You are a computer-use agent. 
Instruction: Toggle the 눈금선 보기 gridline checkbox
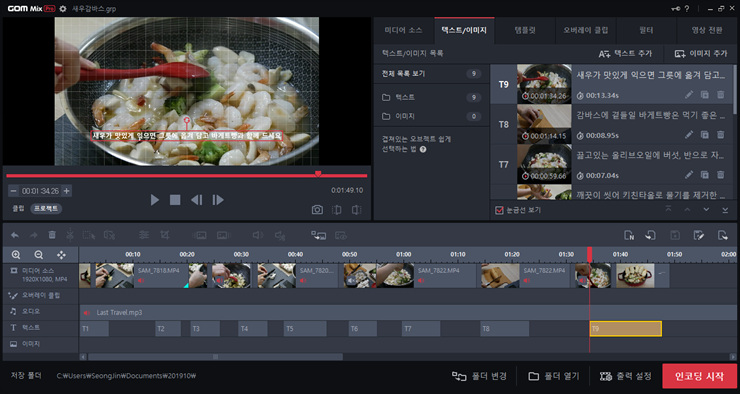(499, 210)
